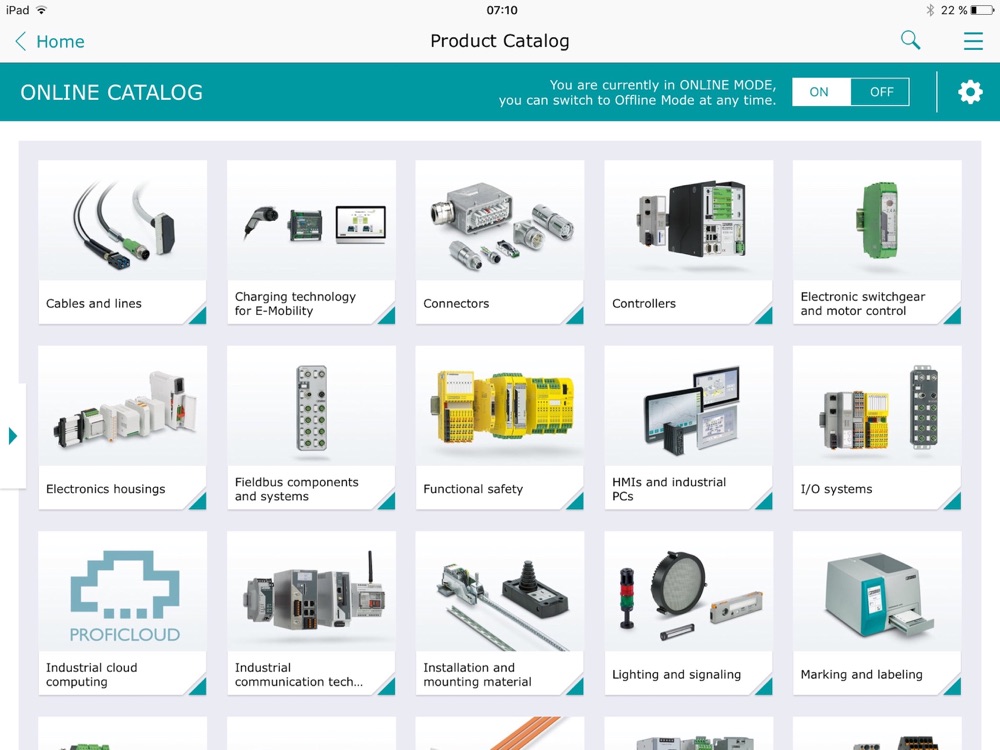Select 'Industrial cloud computing' label
The image size is (1000, 750).
91,675
